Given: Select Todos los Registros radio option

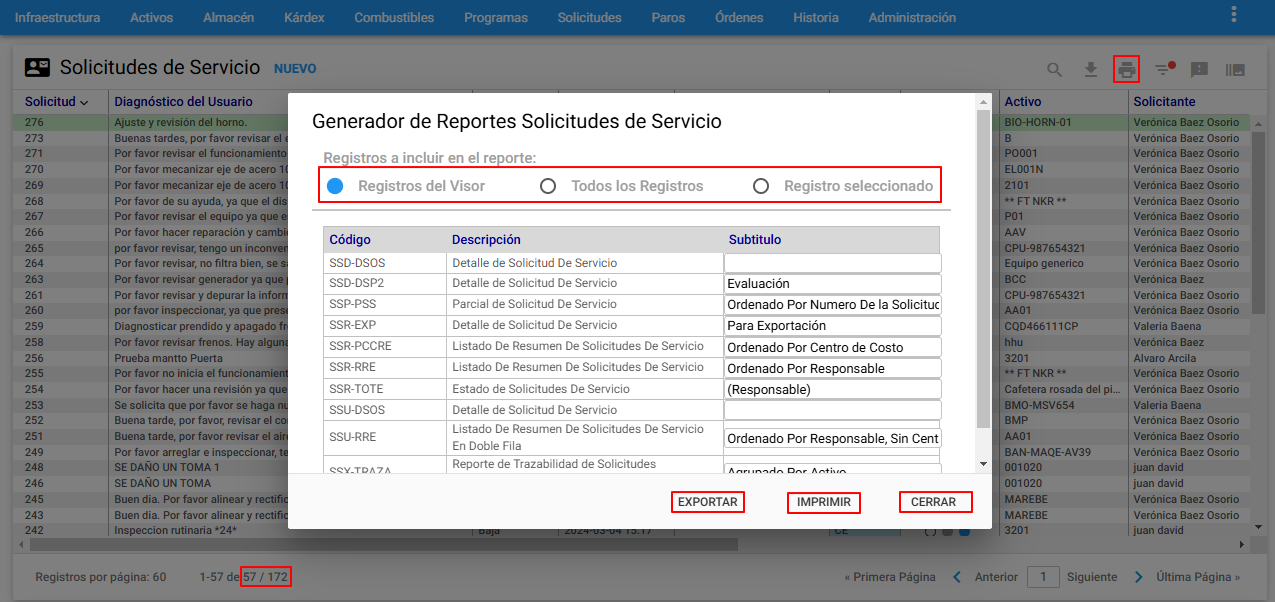Looking at the screenshot, I should (x=548, y=186).
